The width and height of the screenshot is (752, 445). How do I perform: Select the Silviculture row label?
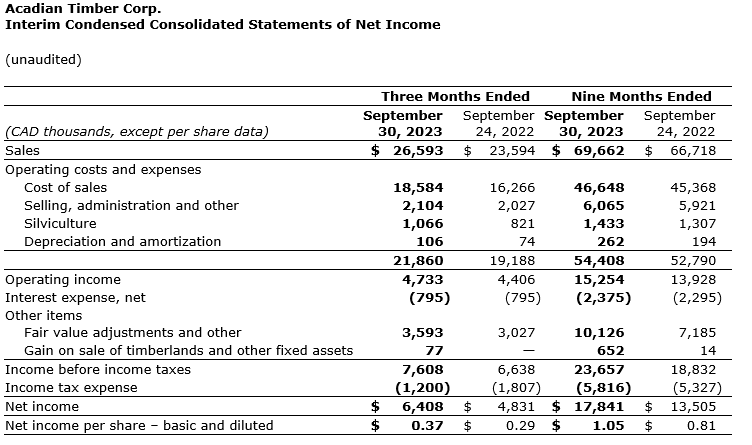point(60,223)
